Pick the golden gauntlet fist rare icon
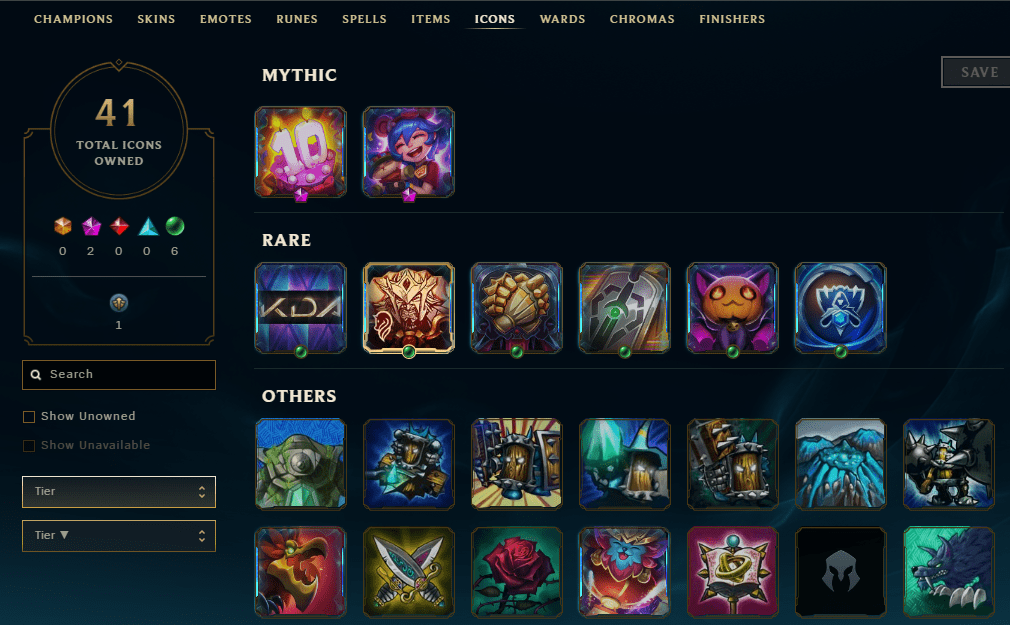1010x625 pixels. pyautogui.click(x=517, y=308)
